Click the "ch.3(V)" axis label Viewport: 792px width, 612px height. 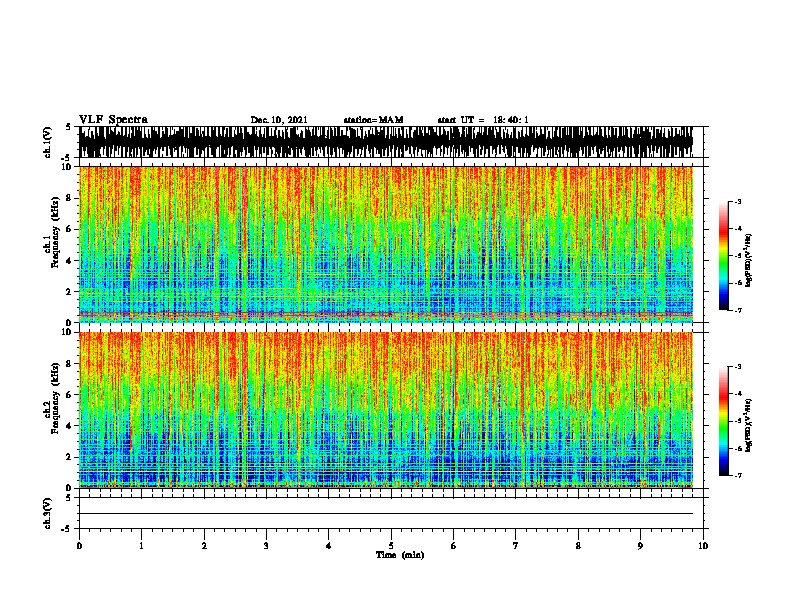pos(47,513)
